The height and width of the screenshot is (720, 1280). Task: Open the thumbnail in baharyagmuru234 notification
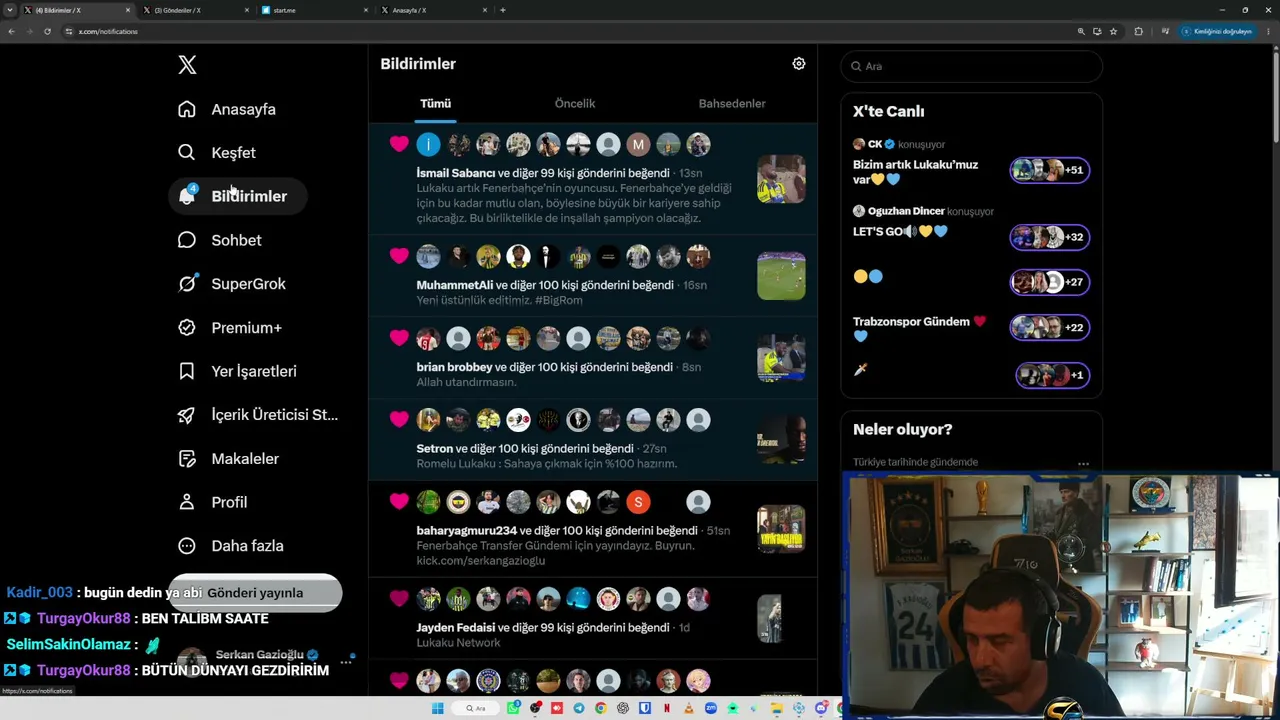781,529
